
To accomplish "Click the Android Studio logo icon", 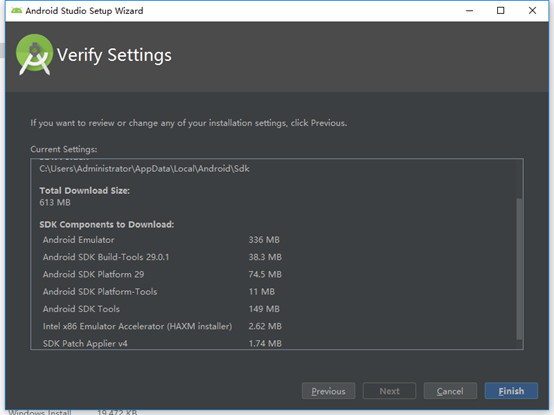I will tap(34, 54).
